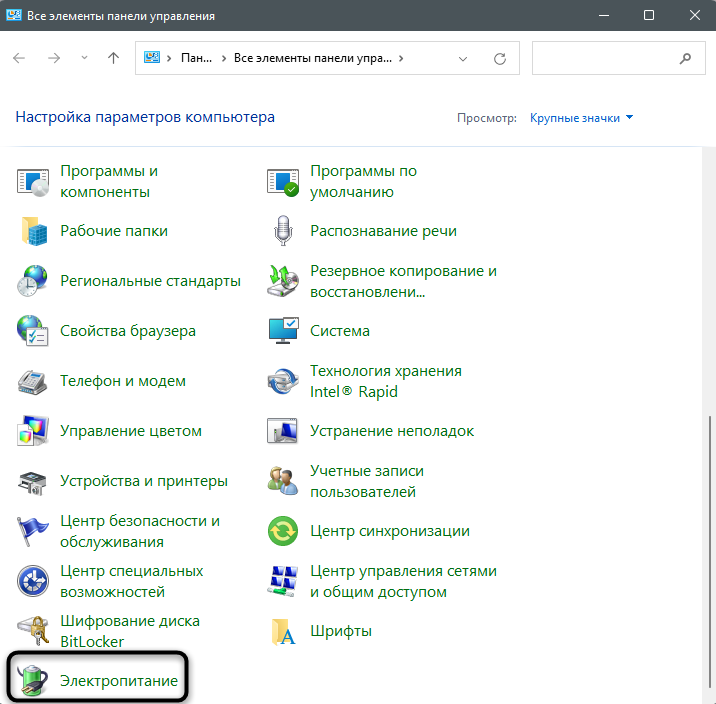This screenshot has height=704, width=716.
Task: Click the Speech Recognition microphone icon
Action: (283, 231)
